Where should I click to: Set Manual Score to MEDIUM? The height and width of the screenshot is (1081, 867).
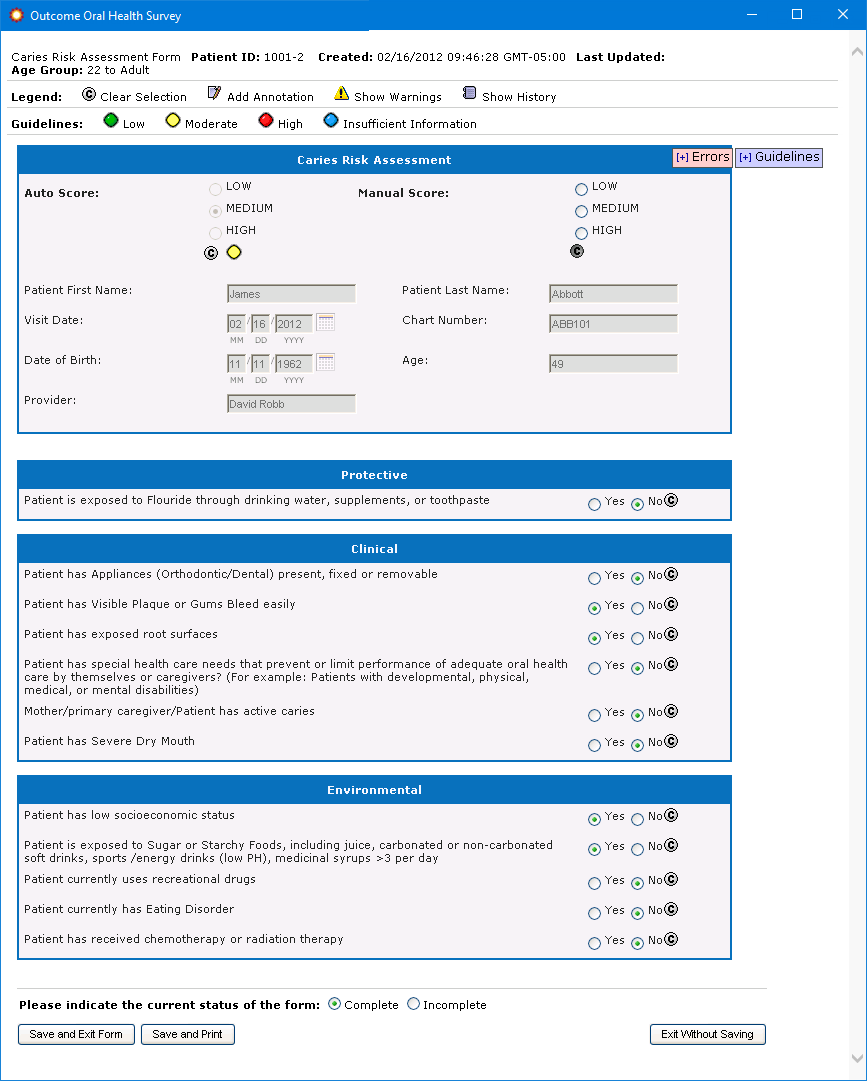[x=582, y=212]
